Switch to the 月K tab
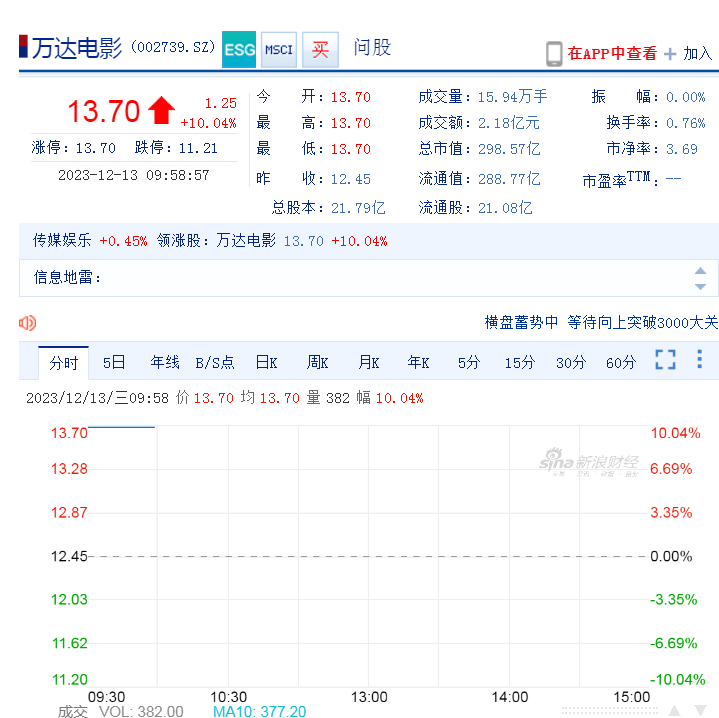Image resolution: width=719 pixels, height=718 pixels. coord(369,363)
